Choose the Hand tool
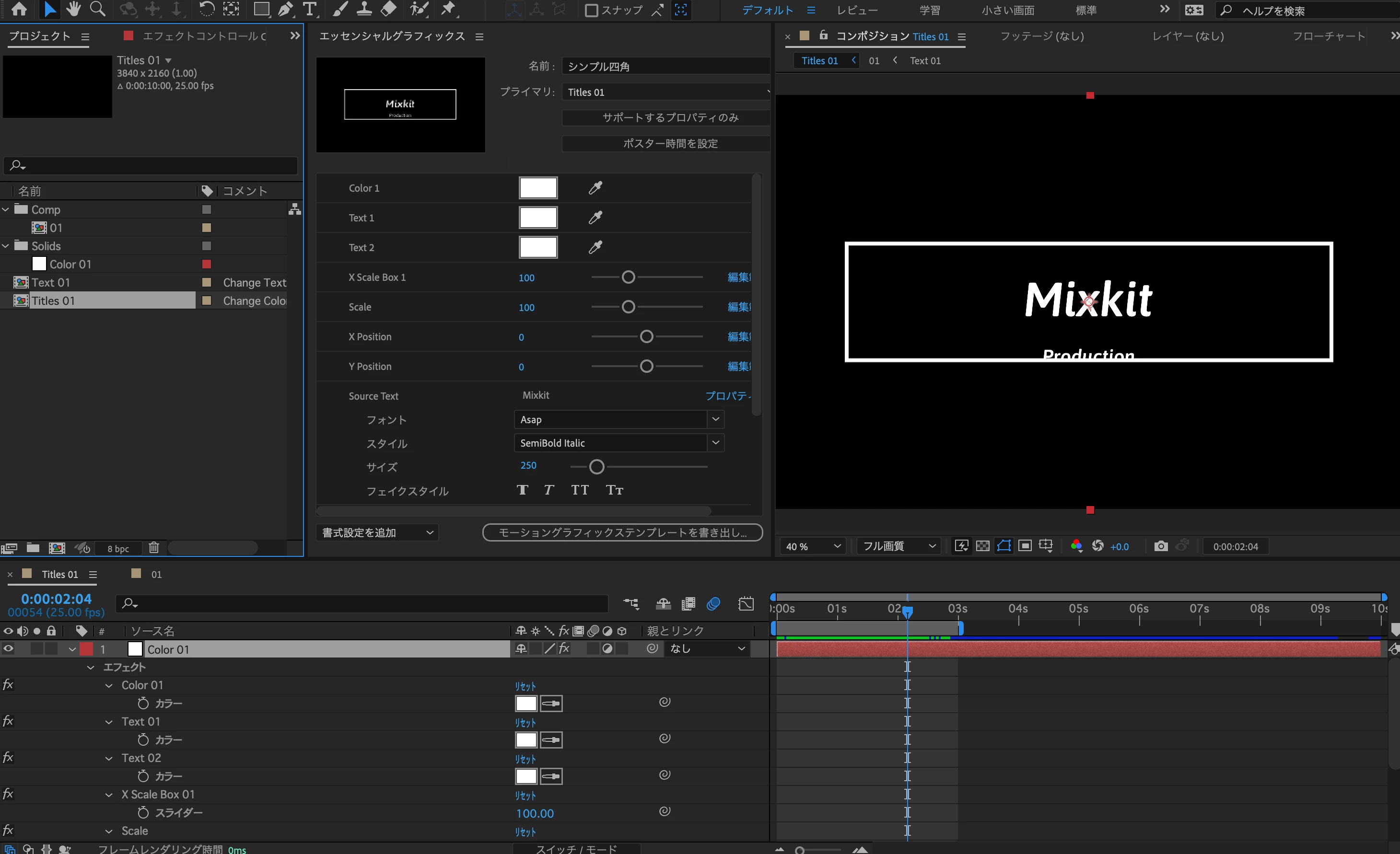This screenshot has height=854, width=1400. coord(73,9)
